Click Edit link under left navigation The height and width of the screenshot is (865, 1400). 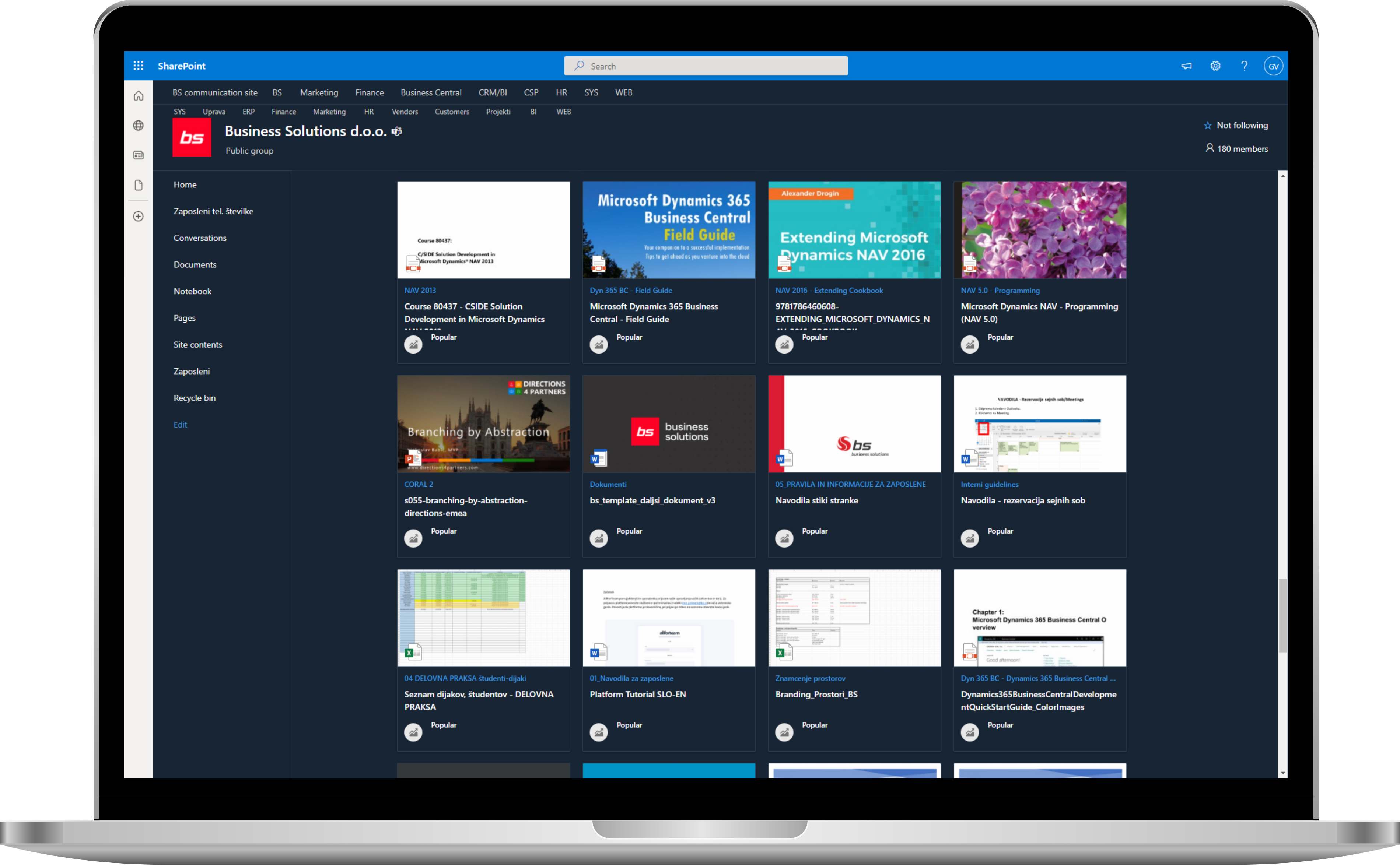[x=180, y=425]
